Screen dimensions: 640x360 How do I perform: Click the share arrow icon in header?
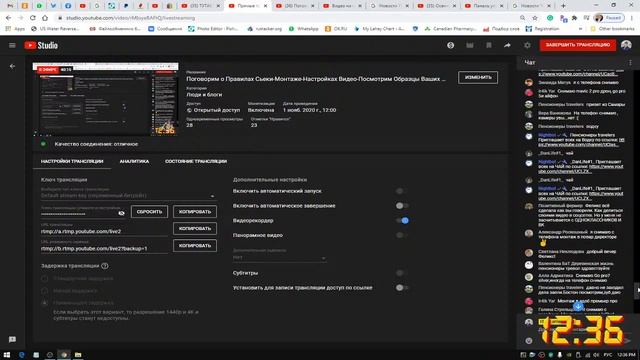(507, 45)
